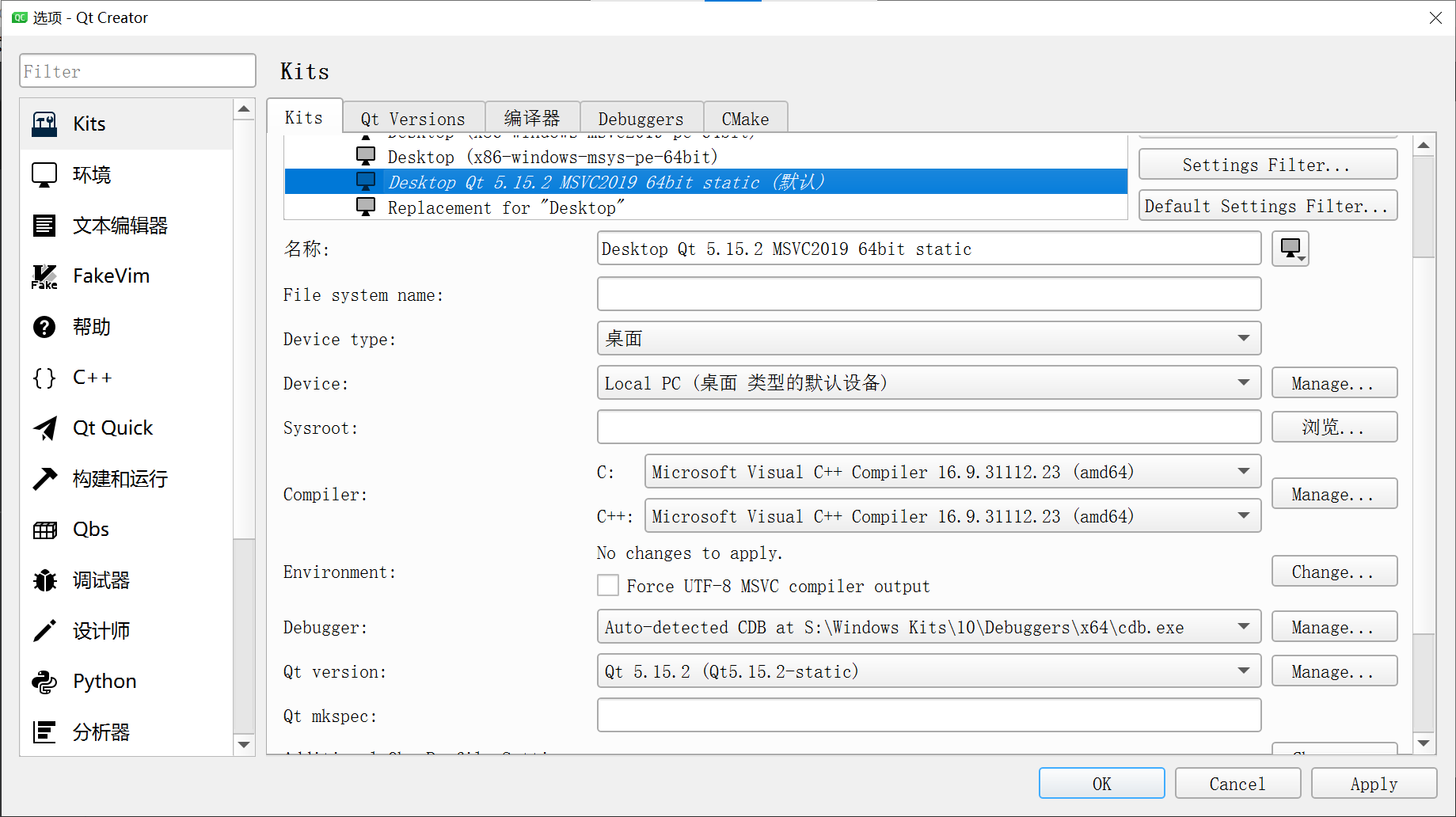The height and width of the screenshot is (817, 1456).
Task: Click the Settings Filter... button
Action: [x=1268, y=165]
